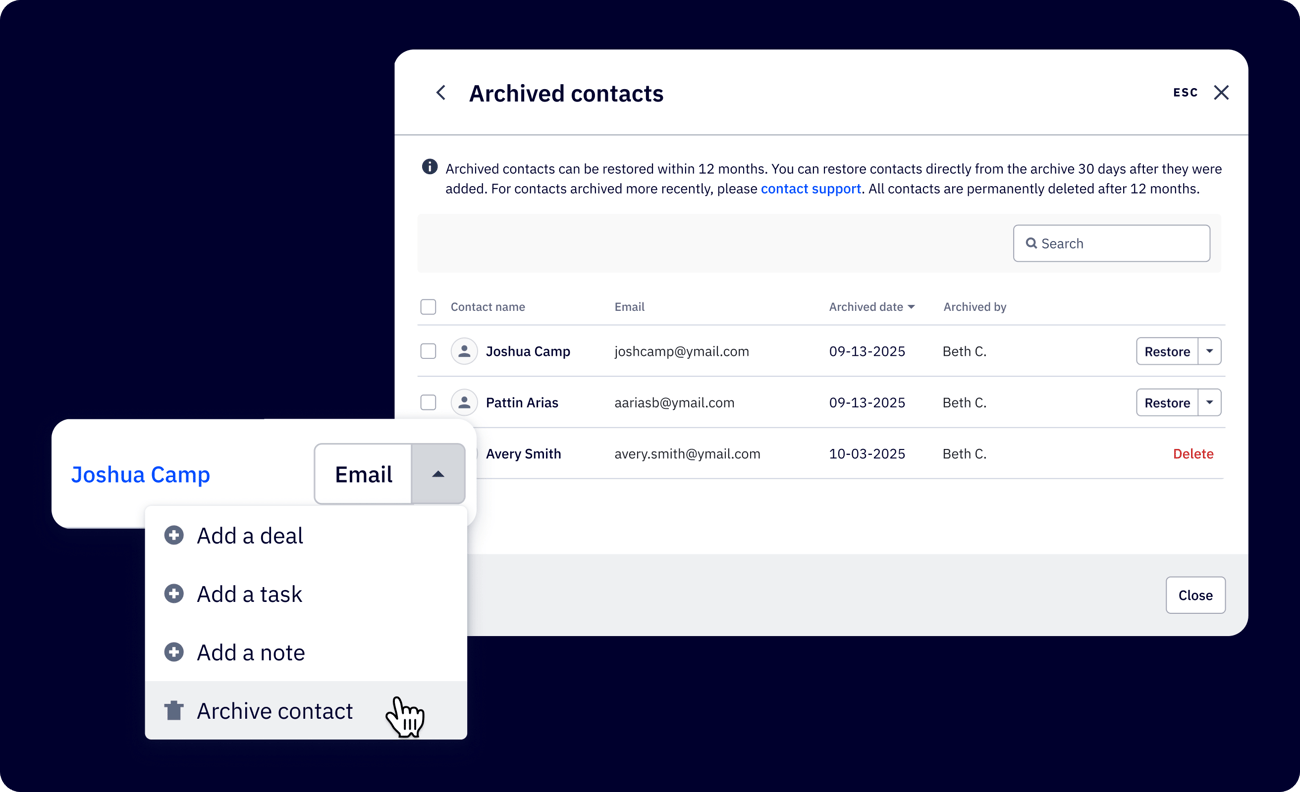Viewport: 1300px width, 792px height.
Task: Click the plus icon next to Add a note
Action: [173, 652]
